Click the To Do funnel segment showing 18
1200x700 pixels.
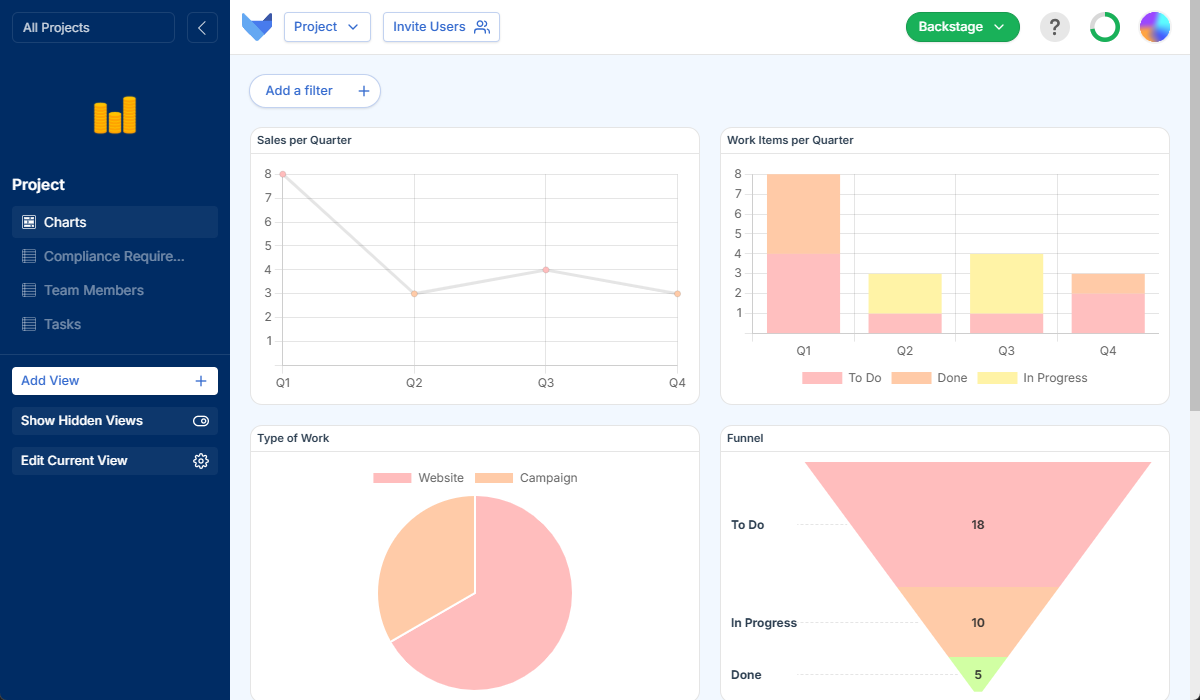[x=977, y=525]
